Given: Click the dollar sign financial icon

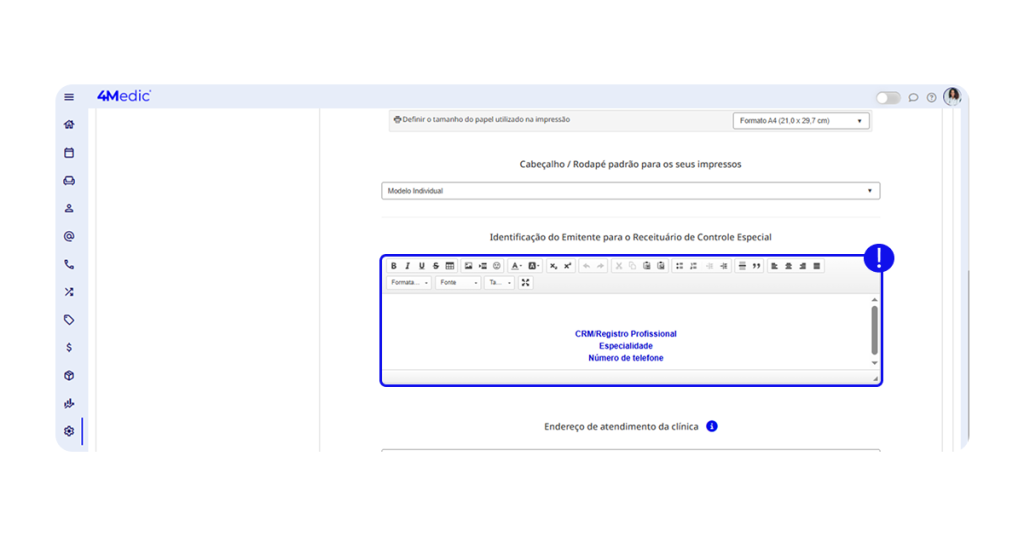Looking at the screenshot, I should tap(69, 348).
